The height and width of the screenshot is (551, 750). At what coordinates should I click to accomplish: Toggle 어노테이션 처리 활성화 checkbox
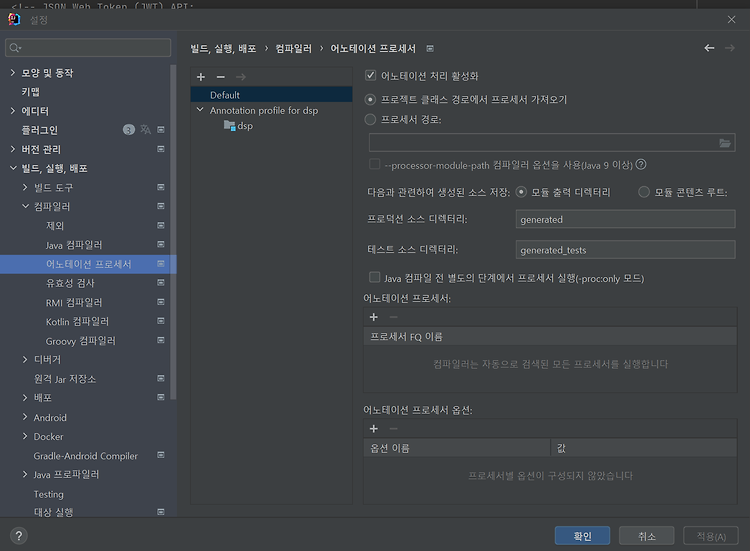click(x=370, y=75)
